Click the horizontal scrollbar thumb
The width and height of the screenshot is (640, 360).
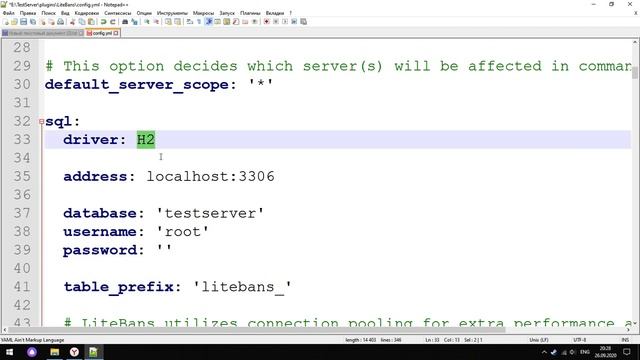click(x=256, y=330)
